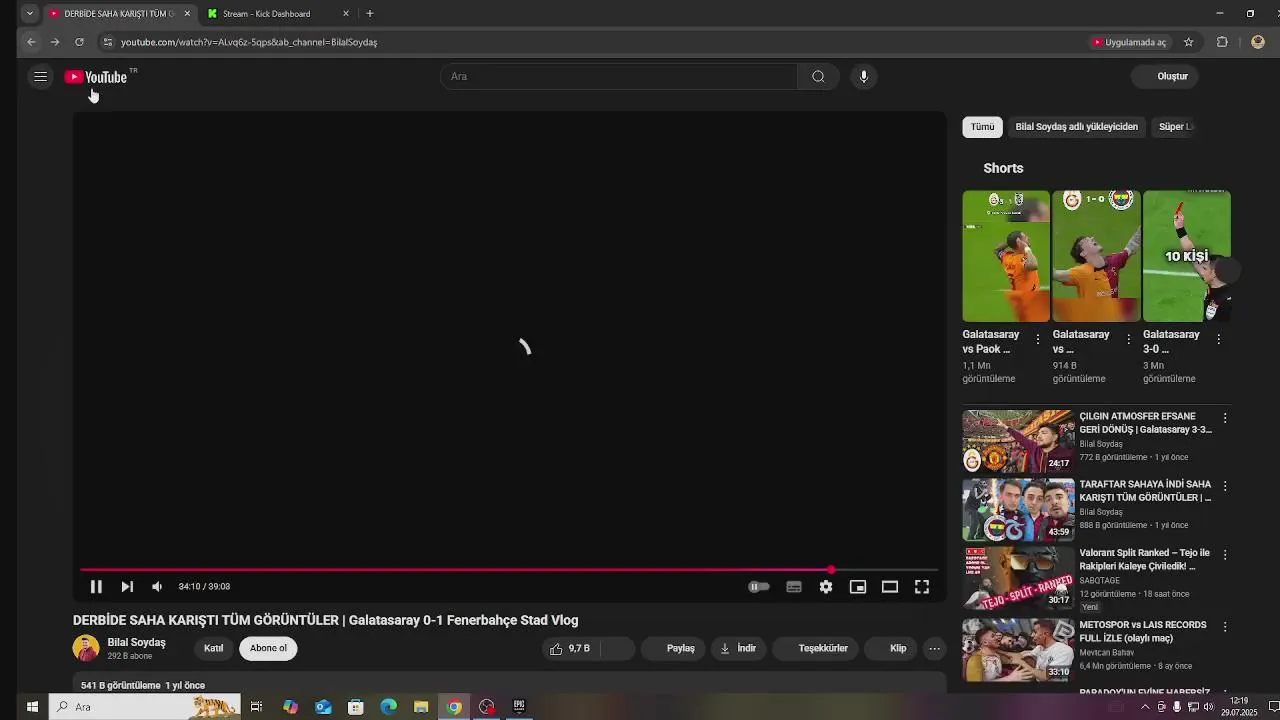The height and width of the screenshot is (720, 1280).
Task: Create a clip with Klip button
Action: (x=891, y=648)
